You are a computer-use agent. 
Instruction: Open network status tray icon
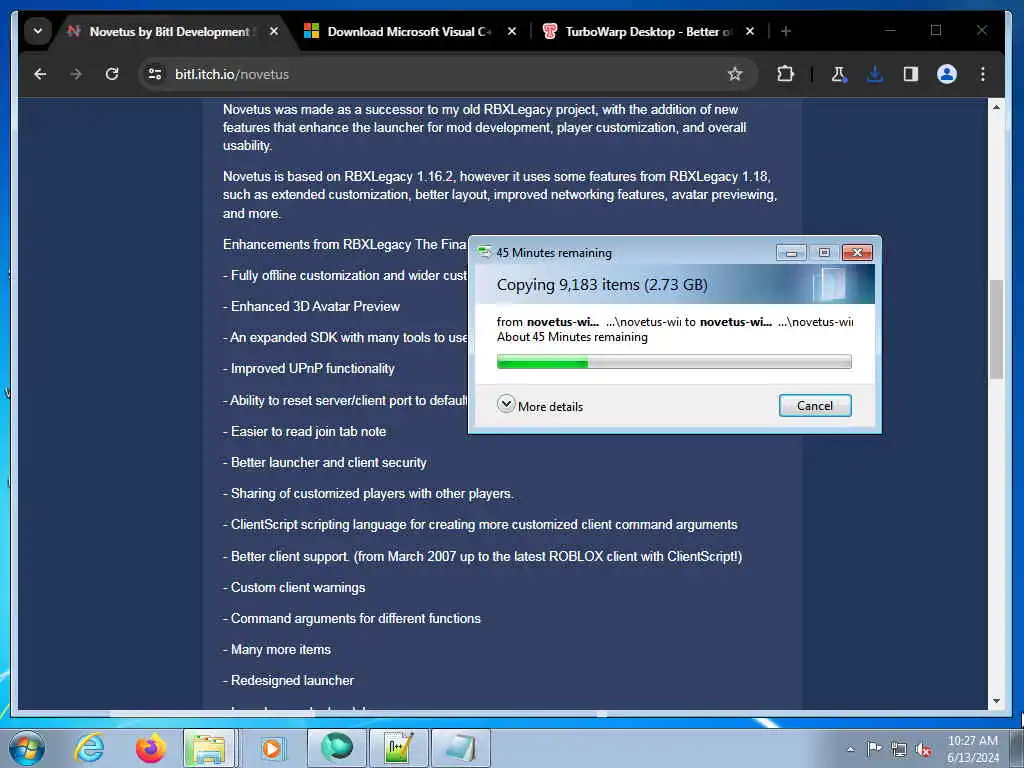click(x=899, y=750)
